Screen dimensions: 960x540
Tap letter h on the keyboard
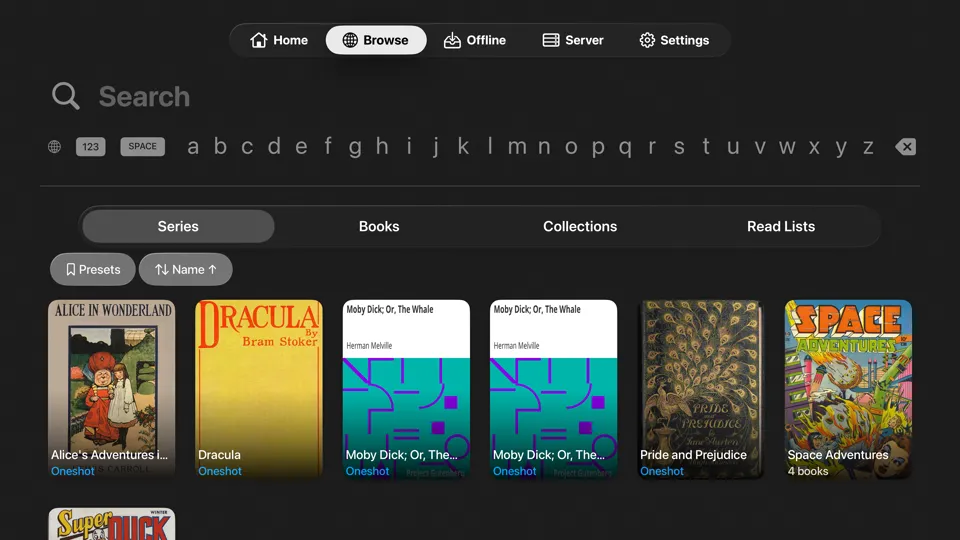tap(382, 147)
